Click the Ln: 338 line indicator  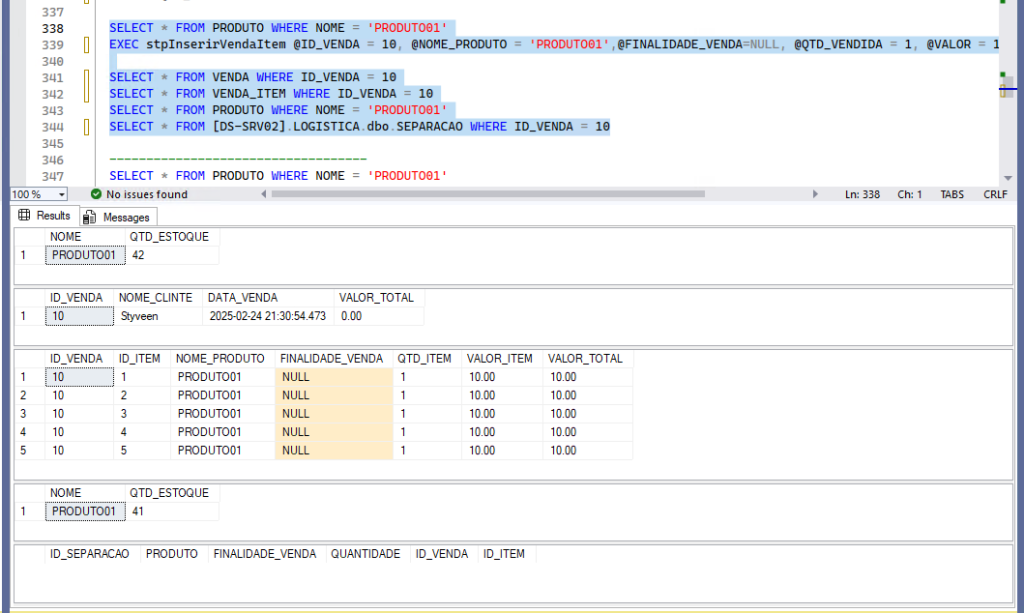click(862, 194)
